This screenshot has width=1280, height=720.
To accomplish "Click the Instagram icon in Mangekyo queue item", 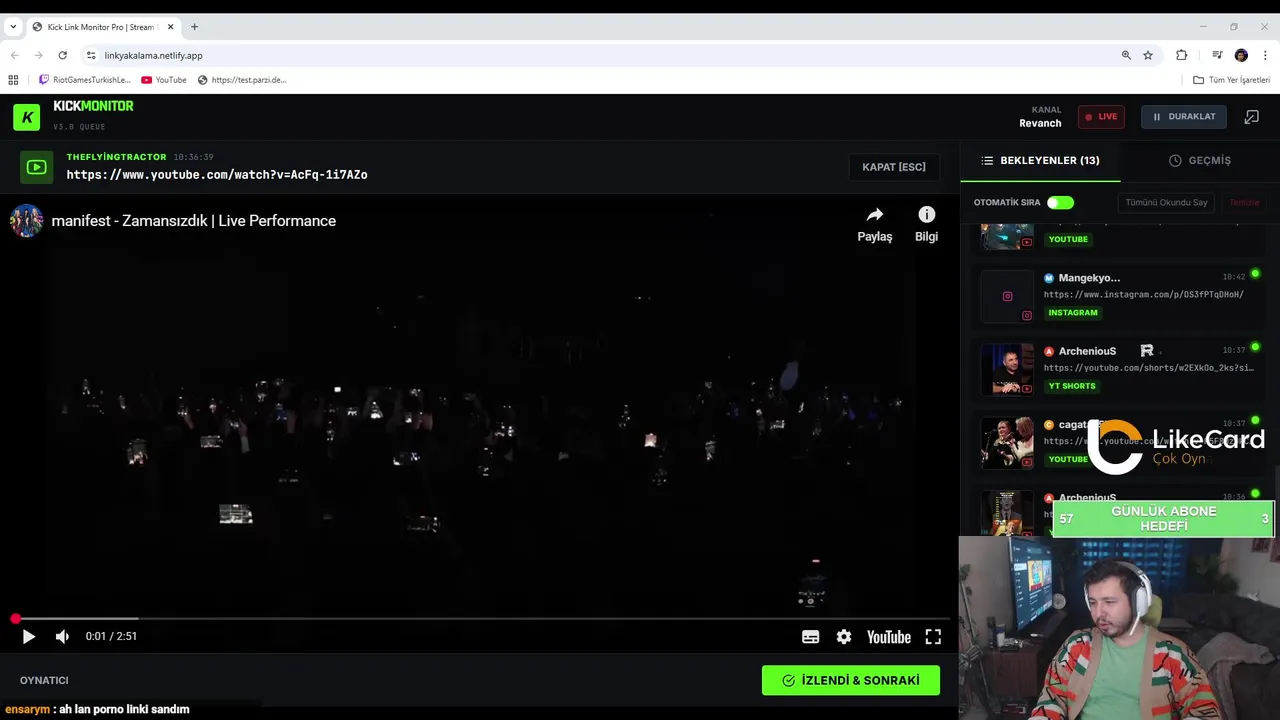I will (1007, 296).
